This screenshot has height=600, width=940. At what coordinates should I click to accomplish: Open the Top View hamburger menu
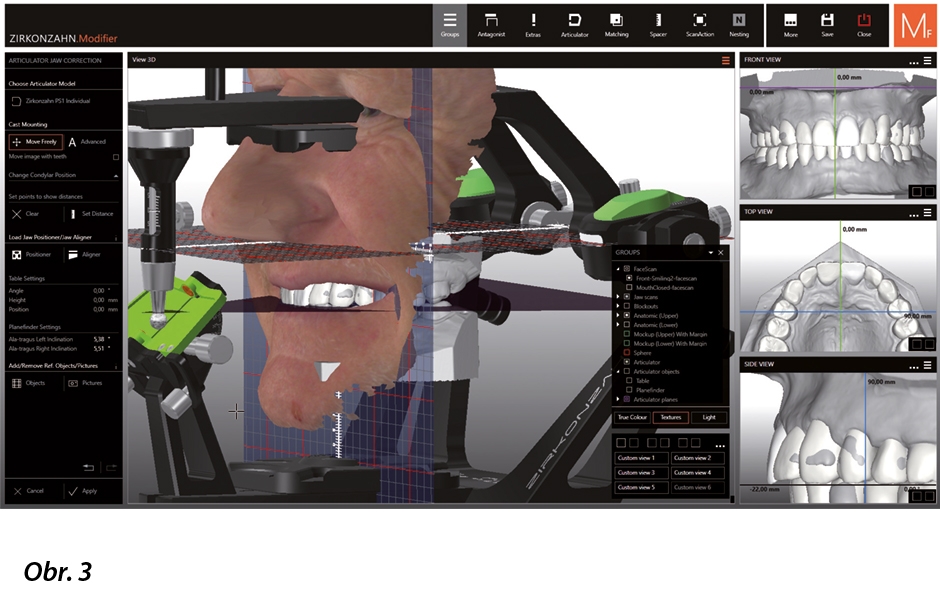pos(927,213)
